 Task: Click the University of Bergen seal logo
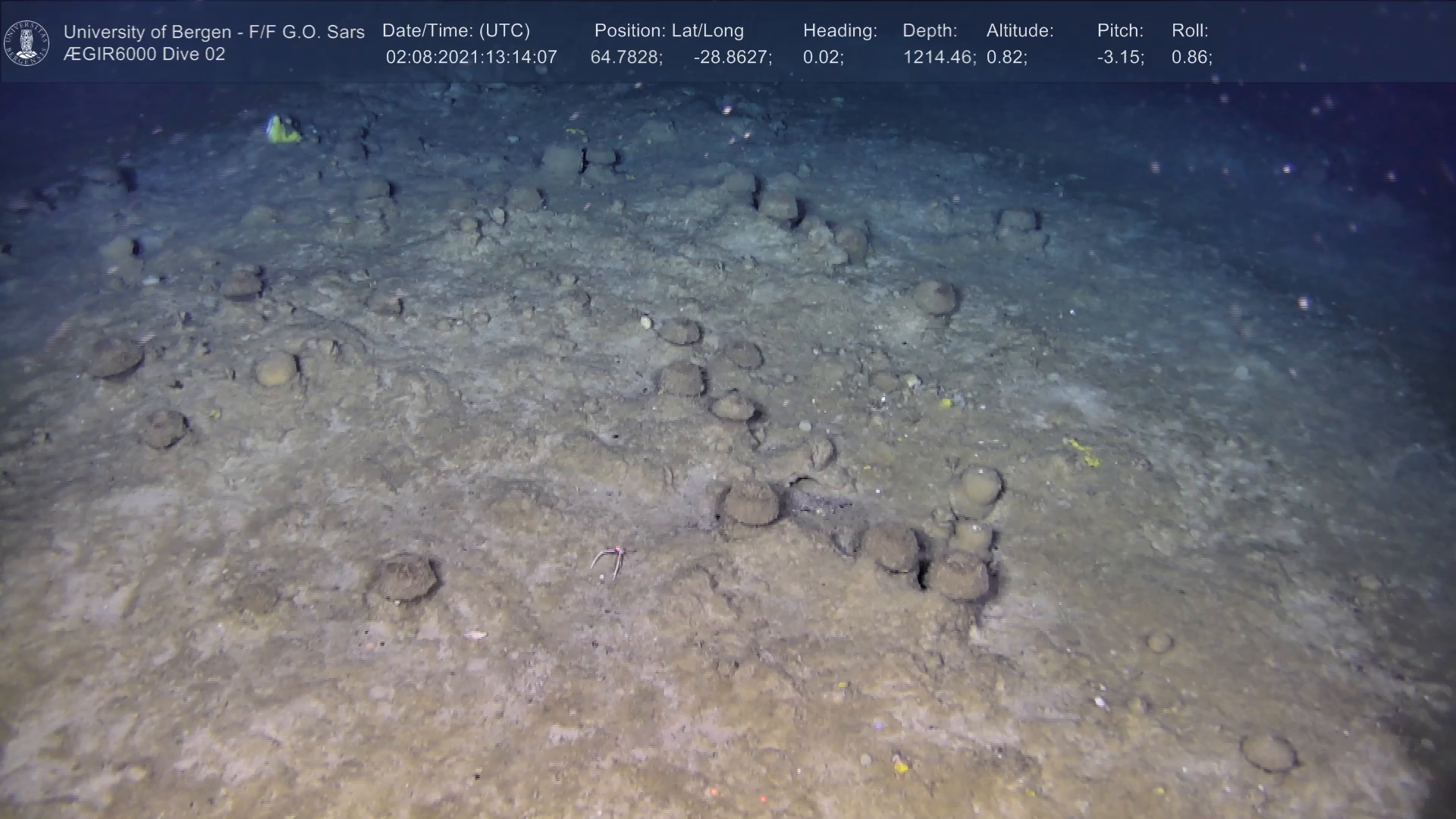27,42
